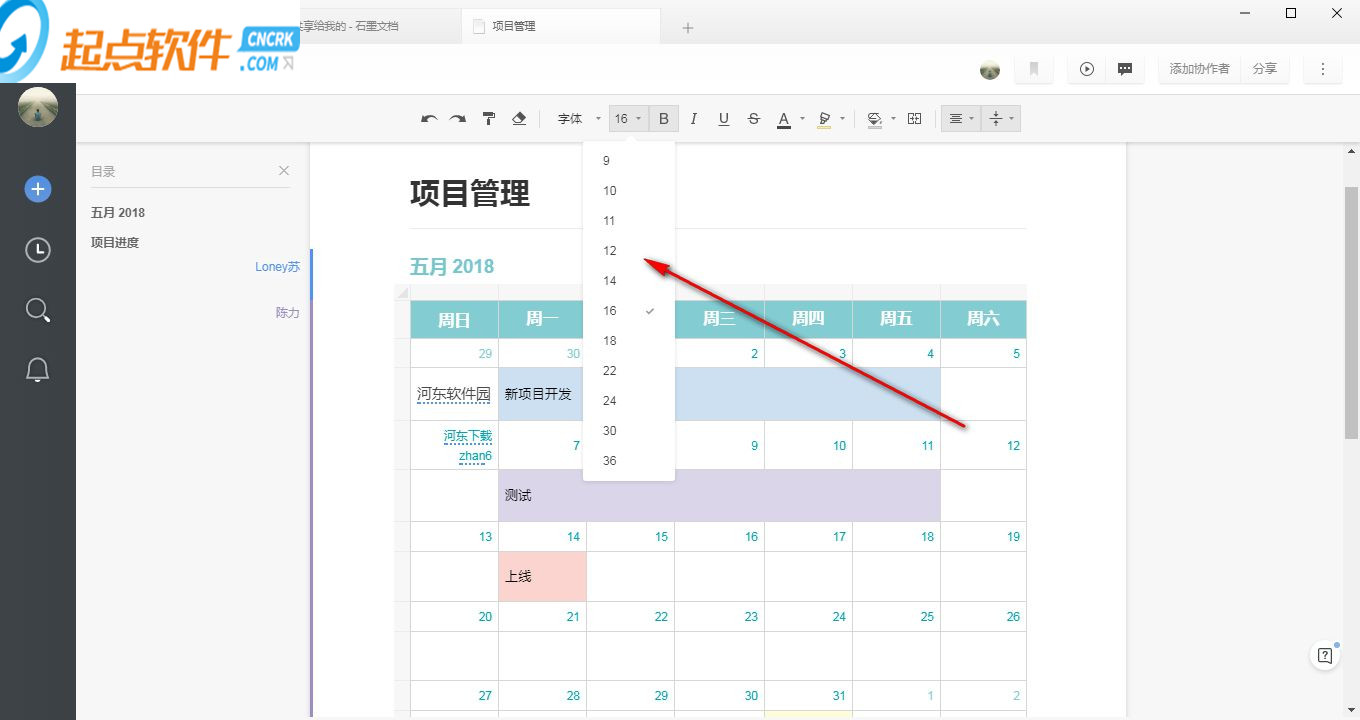Click the 周日 column header cell
The width and height of the screenshot is (1360, 720).
[x=454, y=319]
